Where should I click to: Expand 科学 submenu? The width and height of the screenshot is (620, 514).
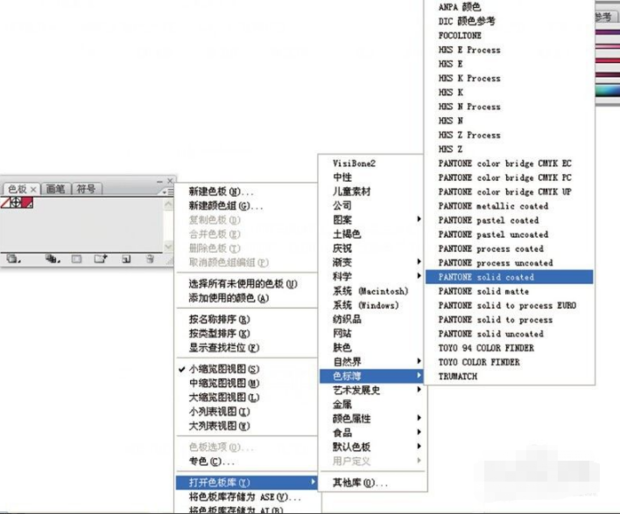click(372, 276)
